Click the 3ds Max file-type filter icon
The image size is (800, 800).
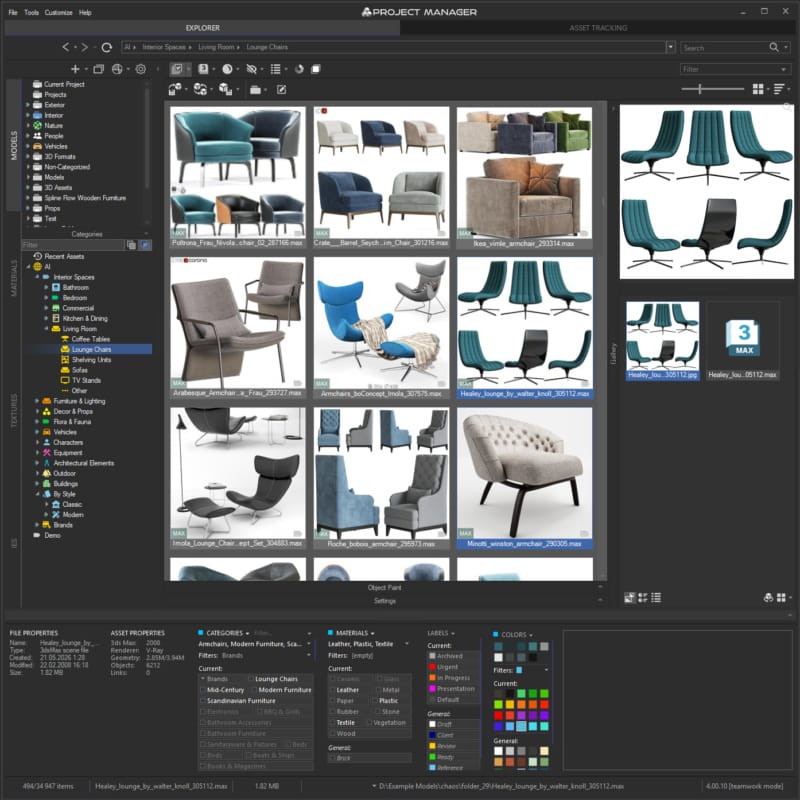pyautogui.click(x=203, y=69)
